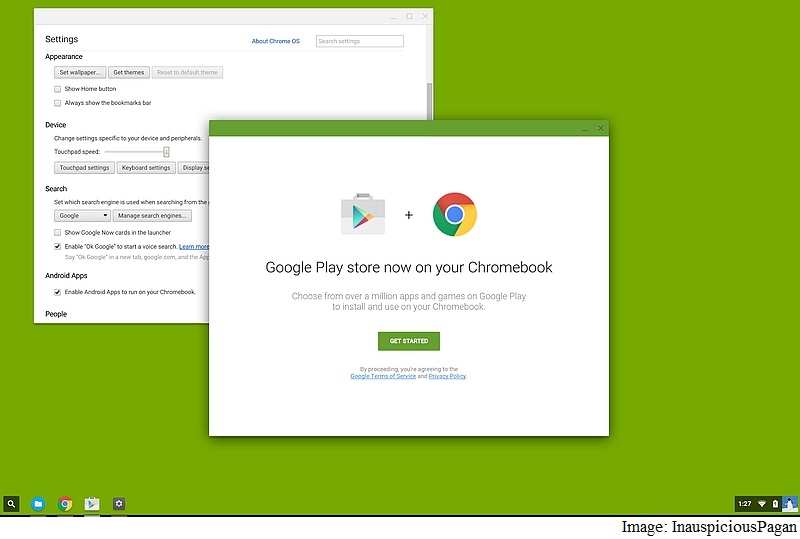Screen dimensions: 800x539
Task: Click the Set wallpaper button
Action: [80, 72]
